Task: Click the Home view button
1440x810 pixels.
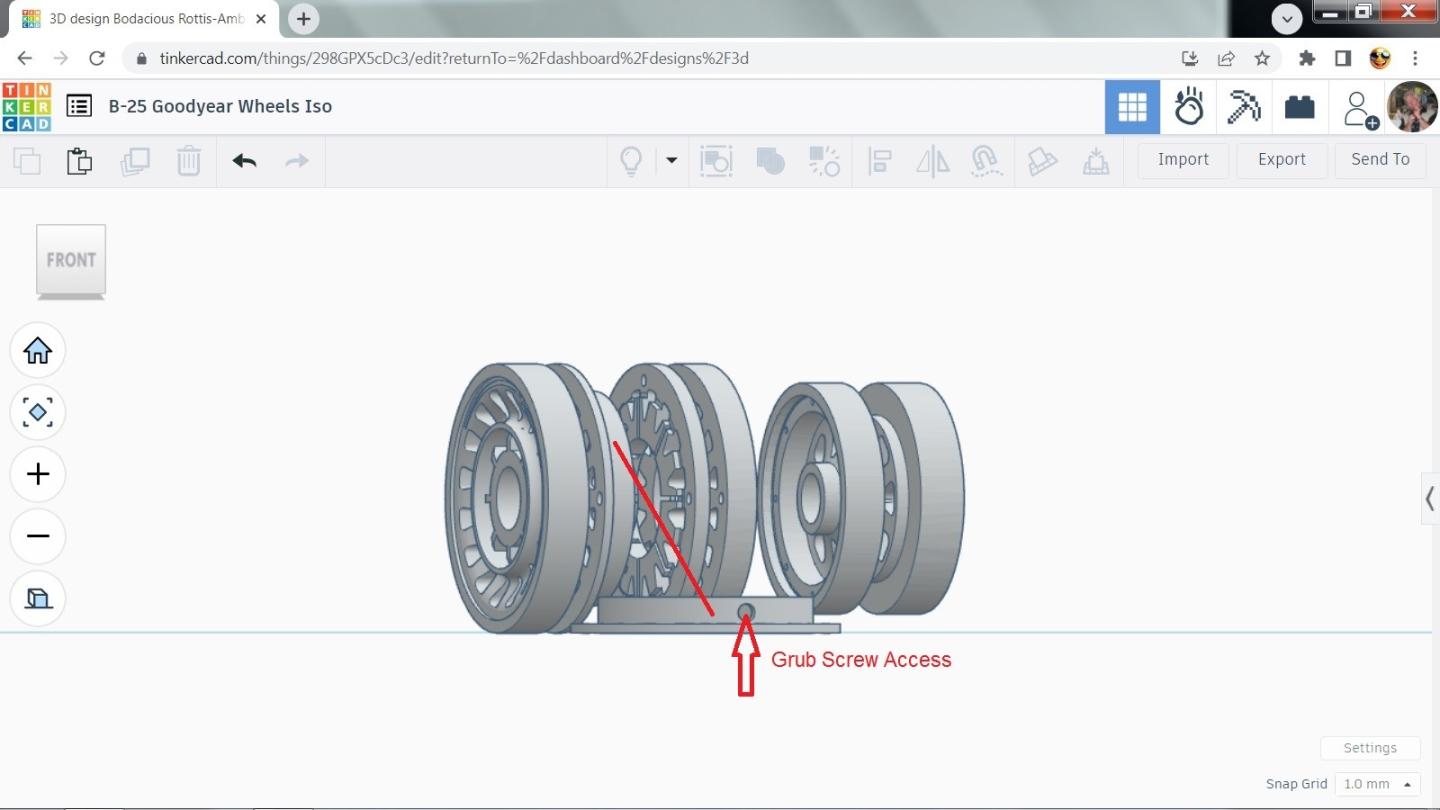Action: click(38, 351)
